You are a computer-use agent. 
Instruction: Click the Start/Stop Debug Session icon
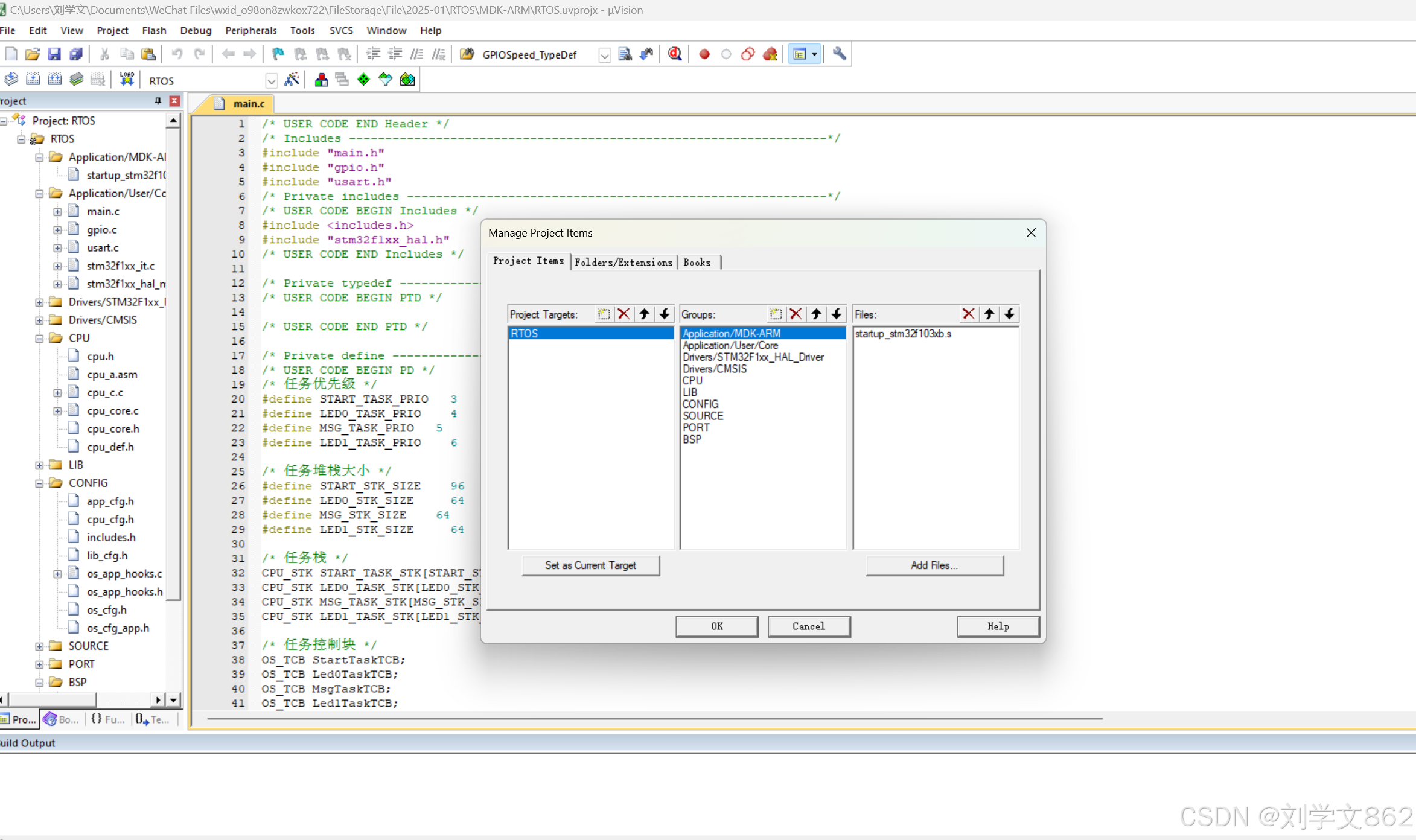click(x=675, y=54)
